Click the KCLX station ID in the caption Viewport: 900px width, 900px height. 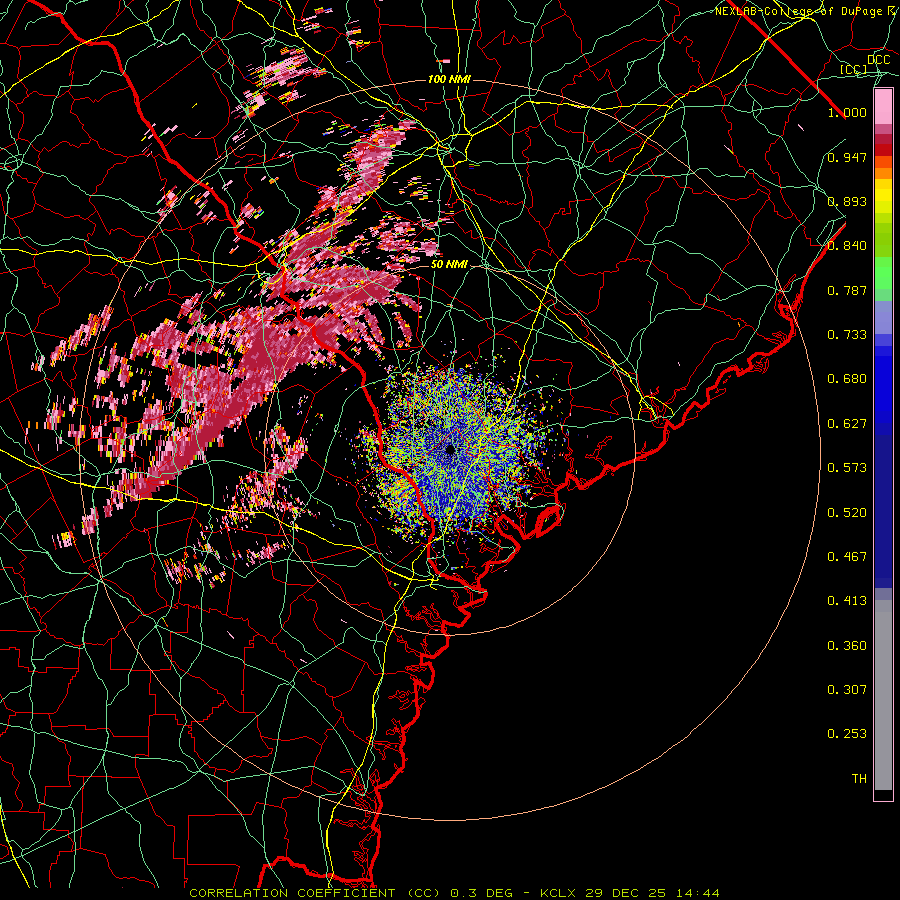click(x=560, y=893)
